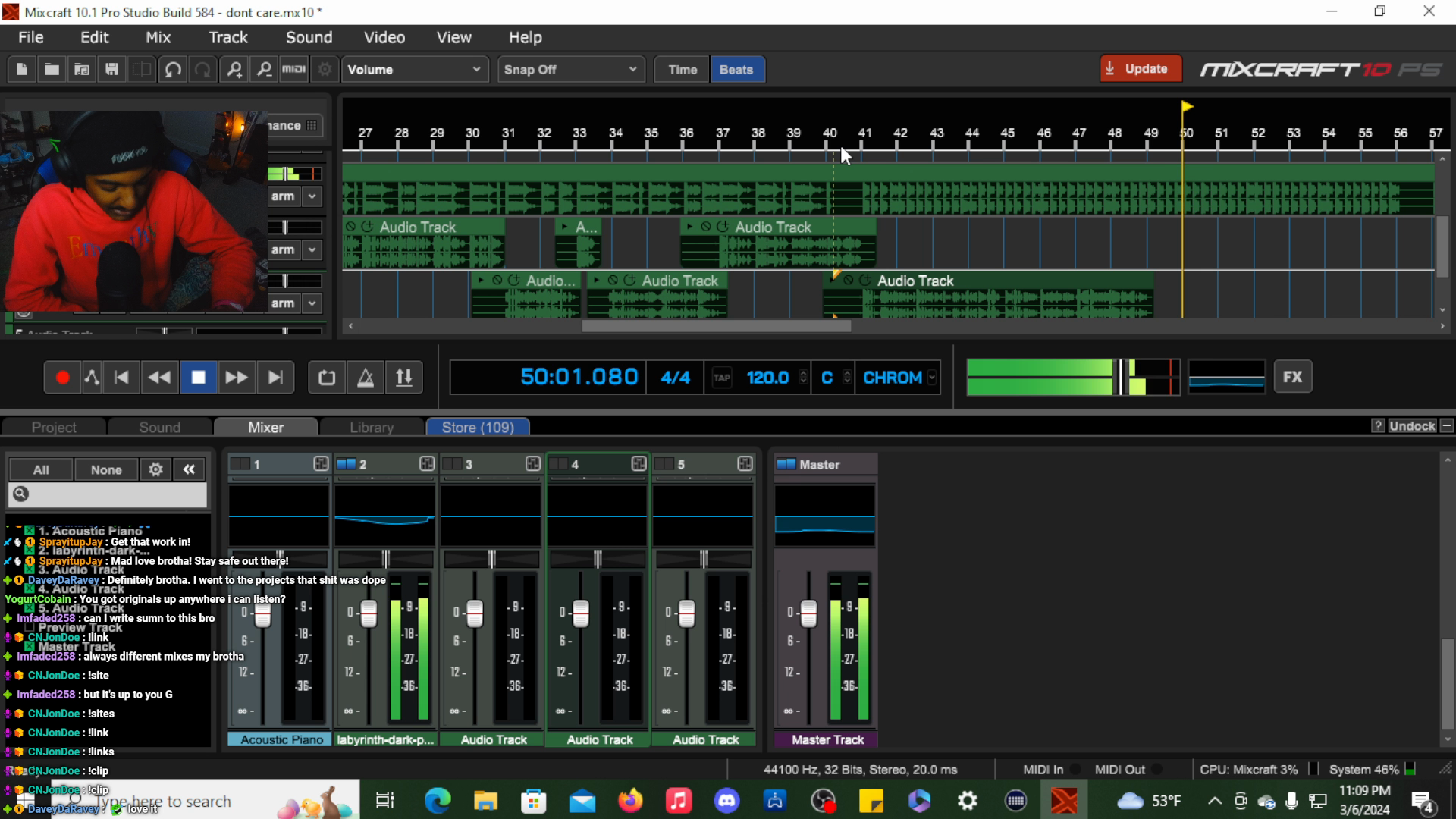Save the project with the floppy disk icon
Image resolution: width=1456 pixels, height=819 pixels.
click(x=111, y=70)
